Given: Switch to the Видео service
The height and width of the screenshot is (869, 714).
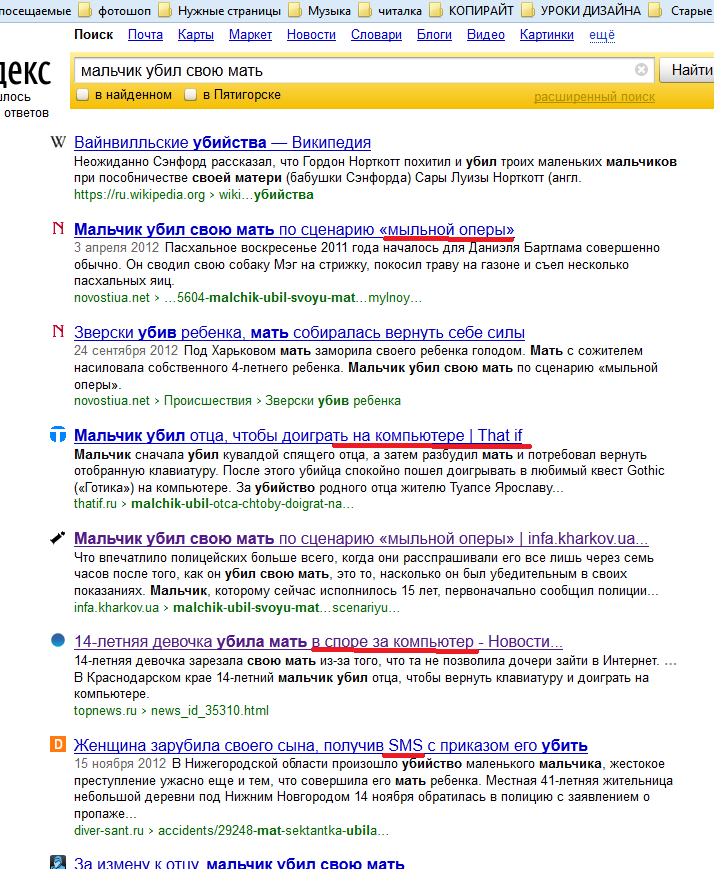Looking at the screenshot, I should coord(486,34).
